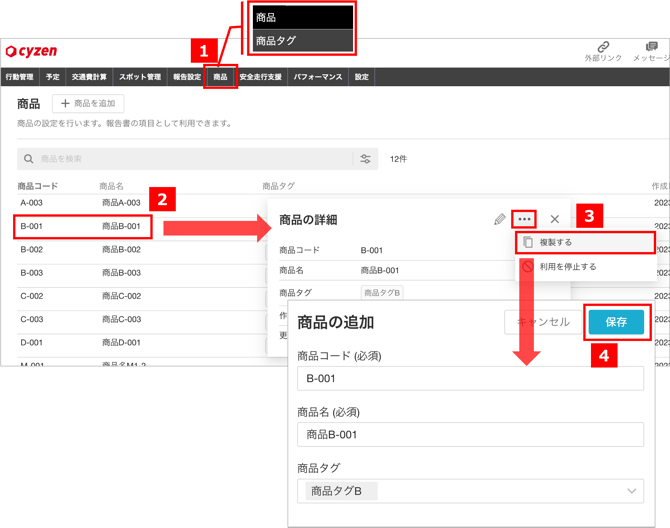Click the pencil edit icon in product details
The height and width of the screenshot is (528, 670).
point(499,219)
